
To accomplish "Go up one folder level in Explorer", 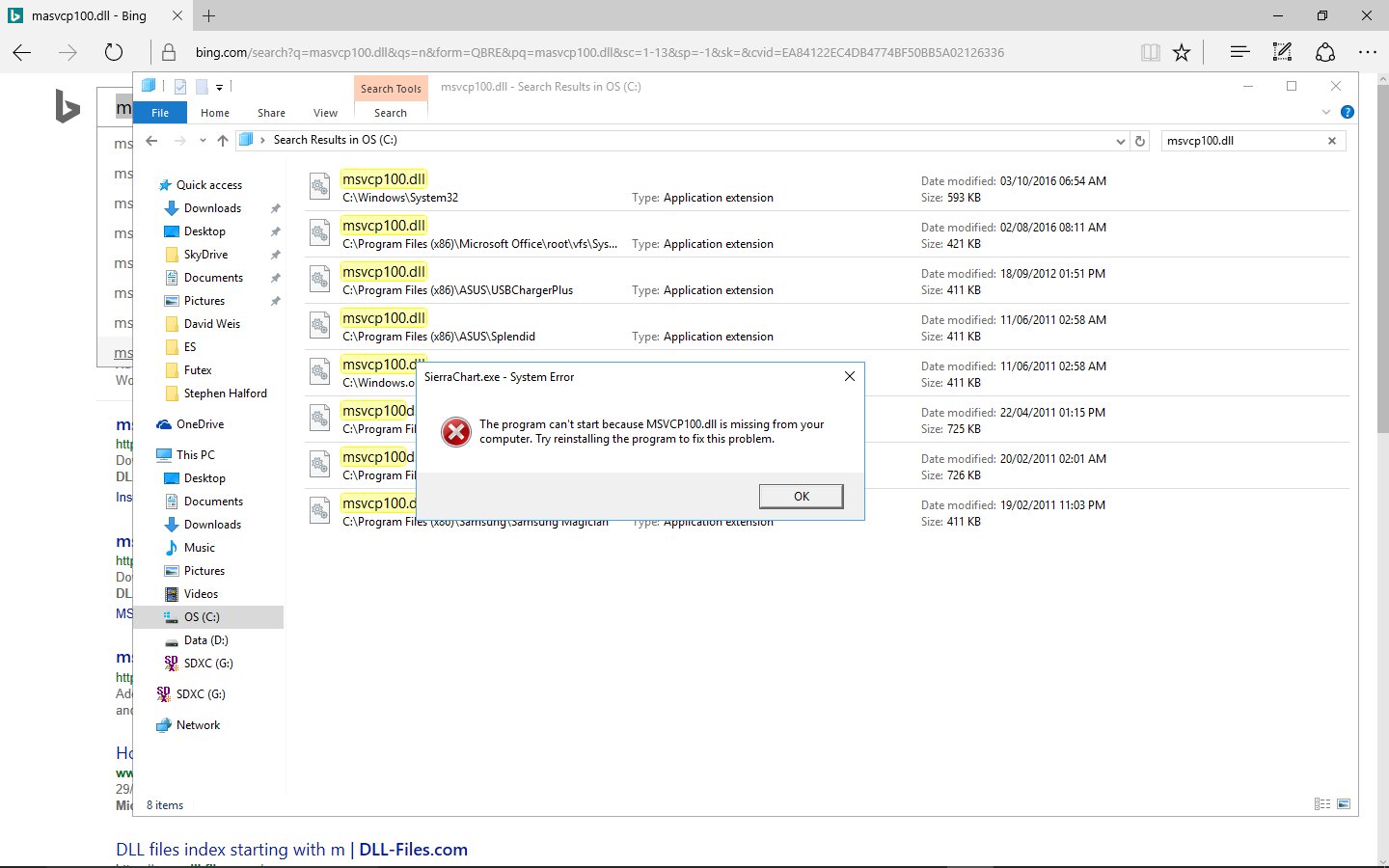I will coord(223,141).
